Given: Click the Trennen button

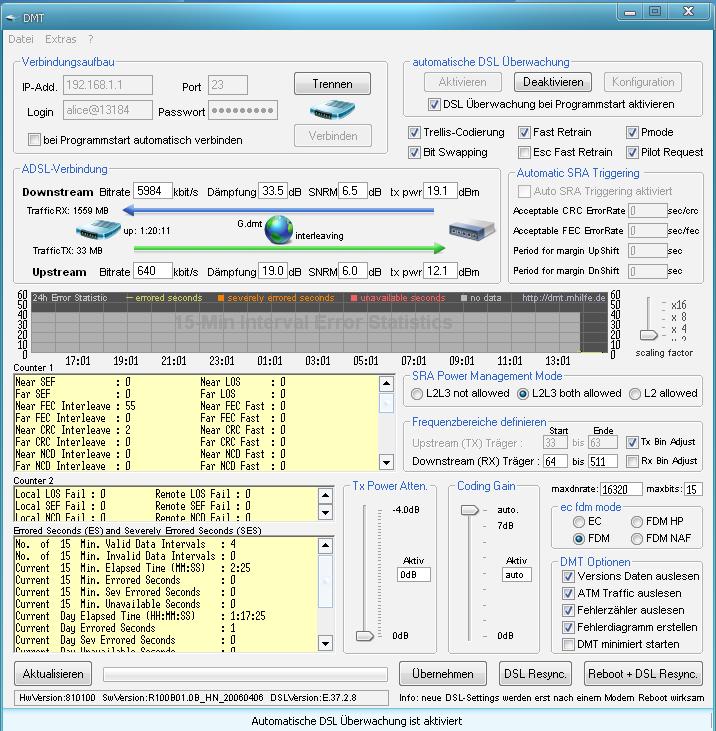Looking at the screenshot, I should click(x=333, y=84).
